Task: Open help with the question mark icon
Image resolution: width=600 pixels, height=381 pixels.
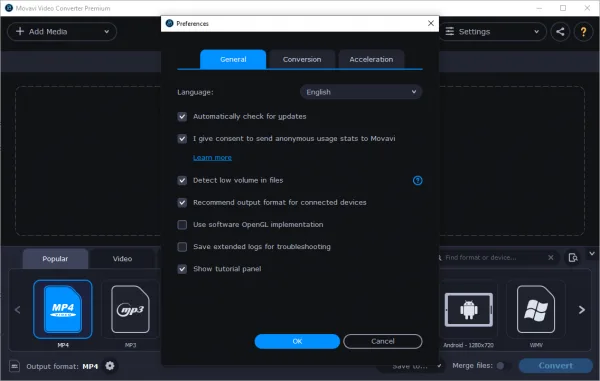Action: pyautogui.click(x=583, y=32)
